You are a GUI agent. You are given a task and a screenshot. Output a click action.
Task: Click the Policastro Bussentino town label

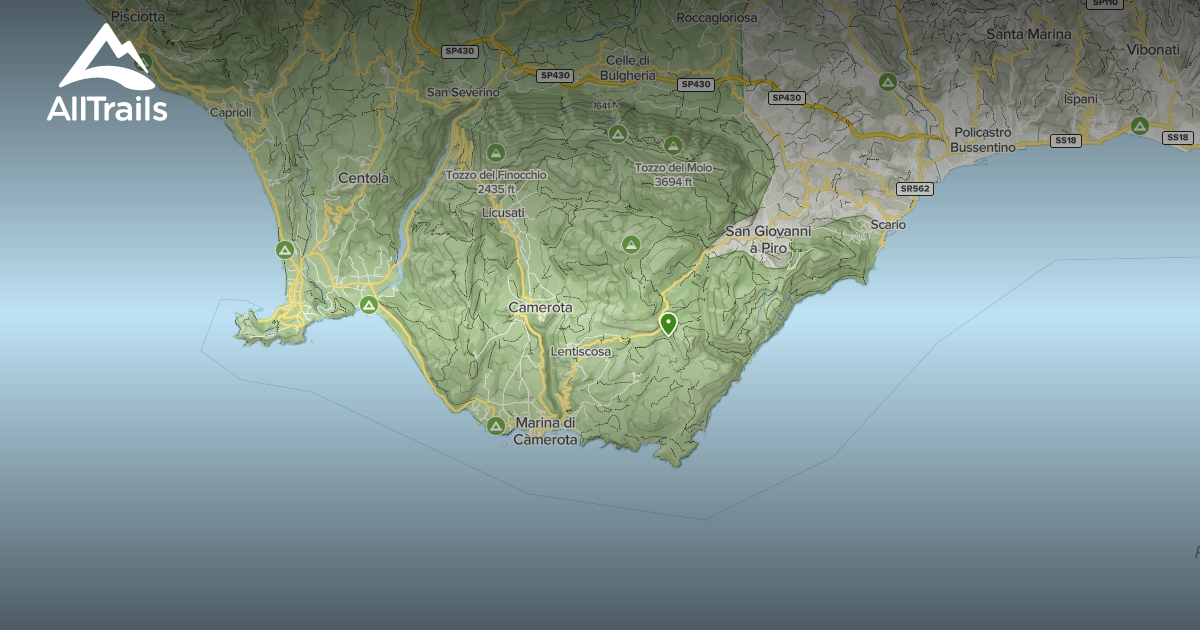(985, 139)
